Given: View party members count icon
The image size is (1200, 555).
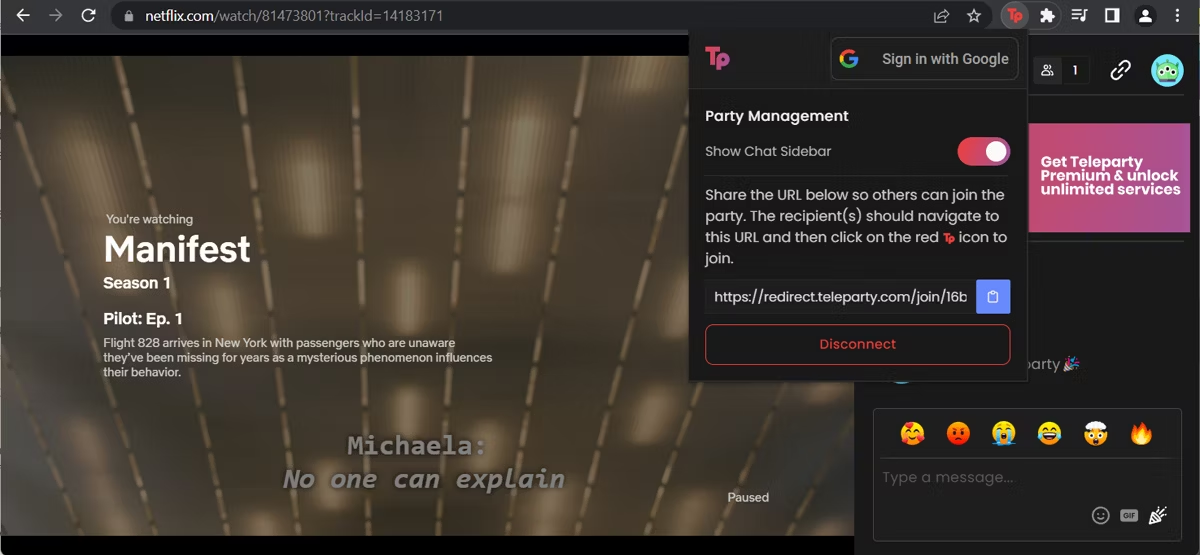Looking at the screenshot, I should 1060,70.
